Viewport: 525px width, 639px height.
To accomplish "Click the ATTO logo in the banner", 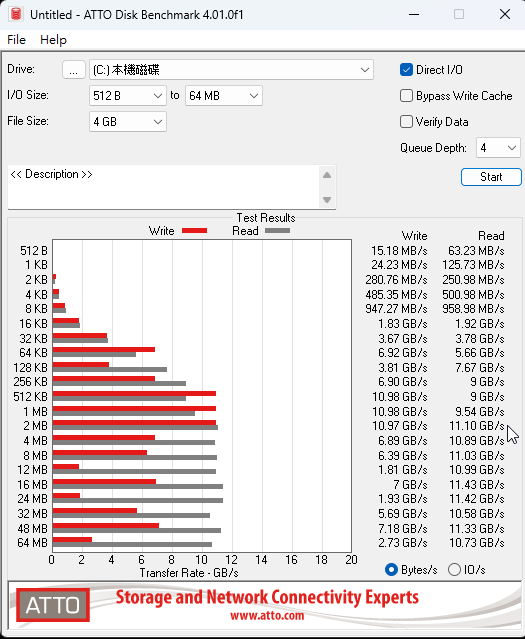I will tap(53, 605).
